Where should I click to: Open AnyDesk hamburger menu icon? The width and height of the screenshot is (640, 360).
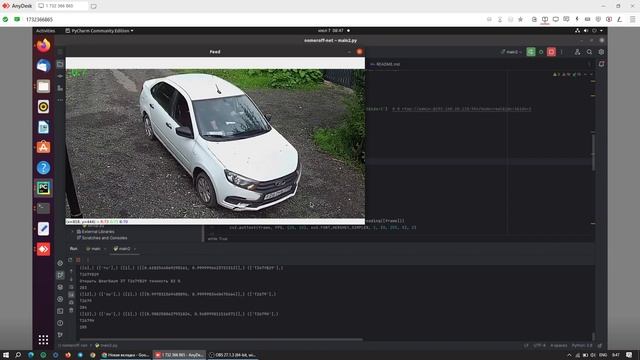(632, 19)
